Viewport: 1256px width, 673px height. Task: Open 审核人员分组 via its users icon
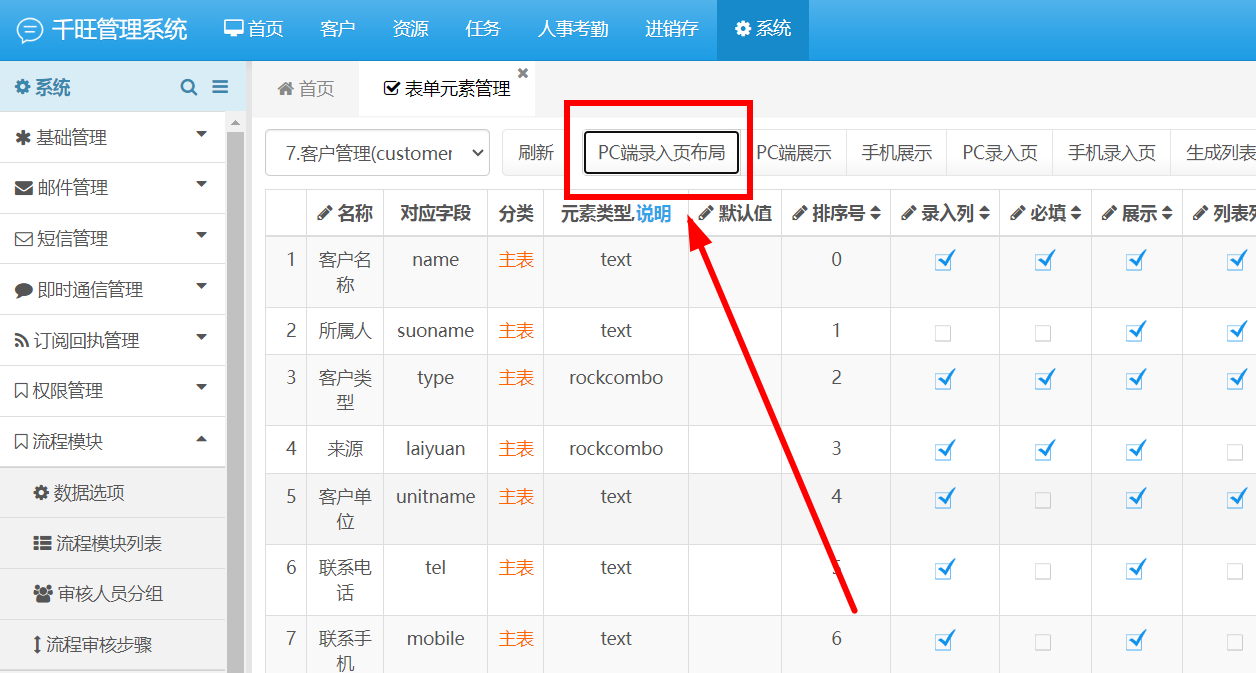point(43,593)
